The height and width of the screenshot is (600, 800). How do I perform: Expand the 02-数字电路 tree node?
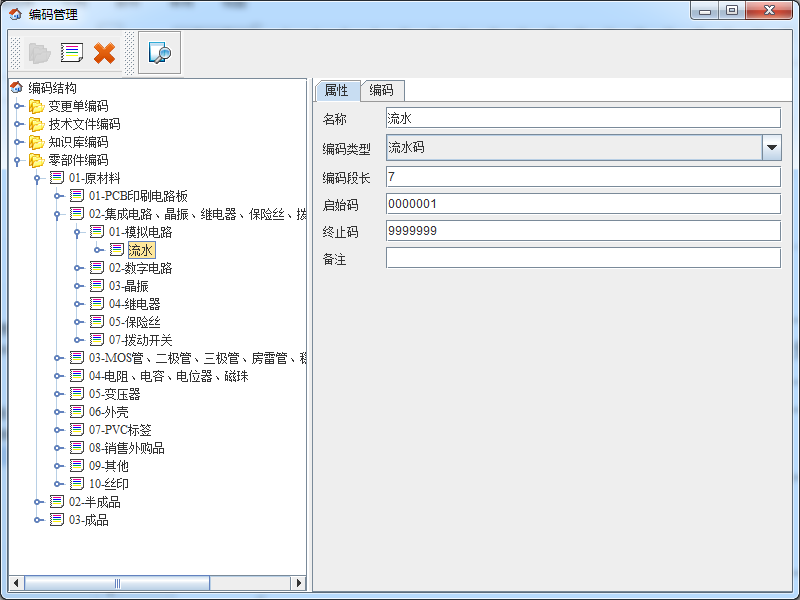click(x=79, y=268)
